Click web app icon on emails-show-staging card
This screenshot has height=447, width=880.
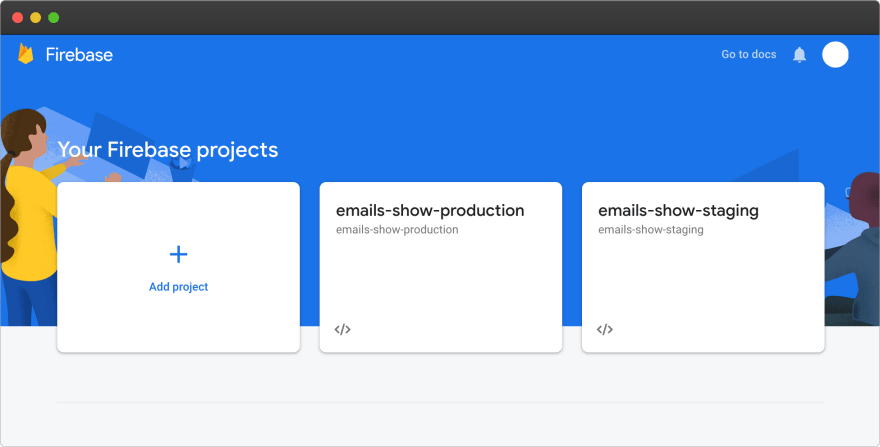coord(604,330)
